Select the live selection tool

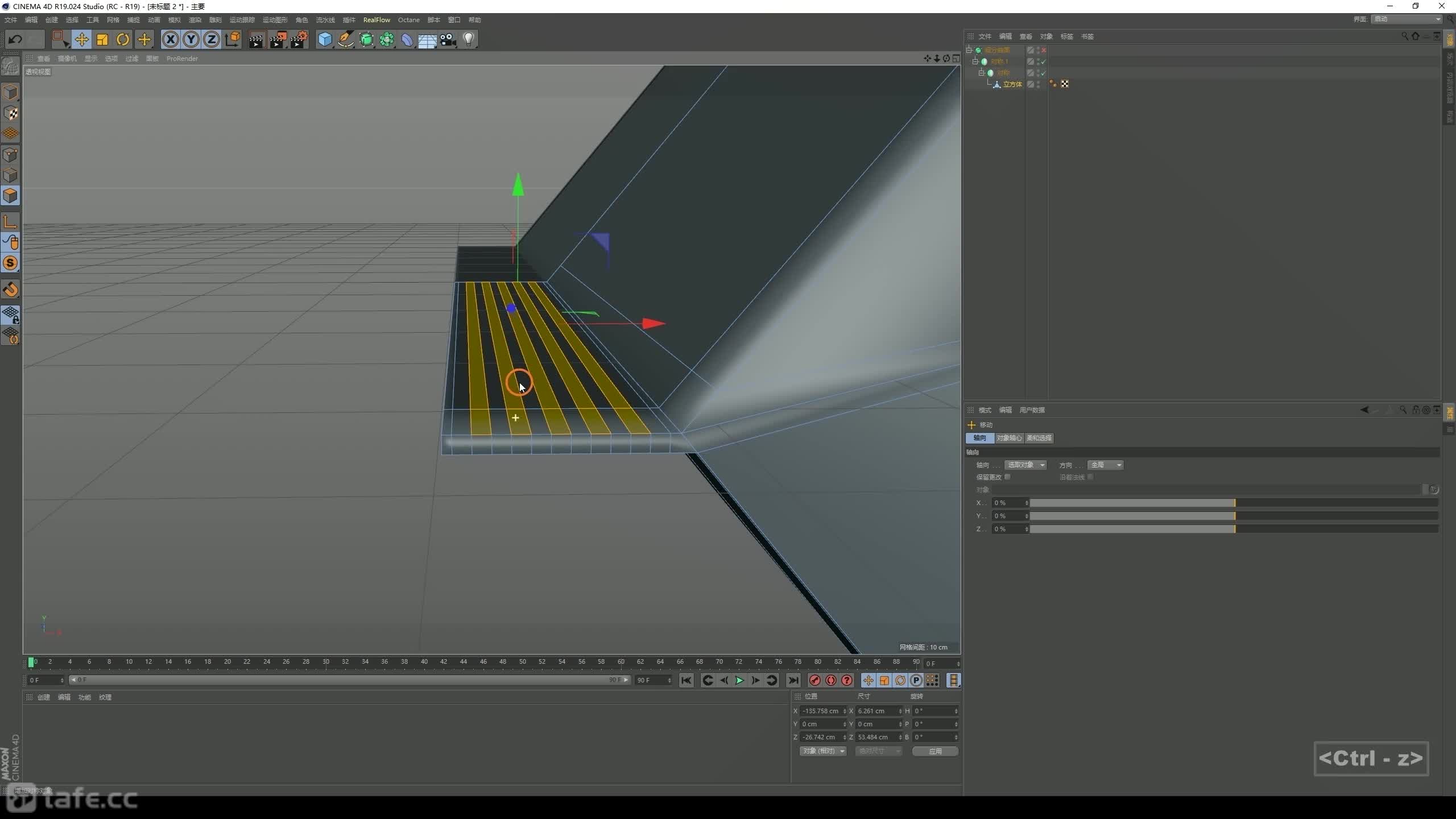click(x=60, y=39)
